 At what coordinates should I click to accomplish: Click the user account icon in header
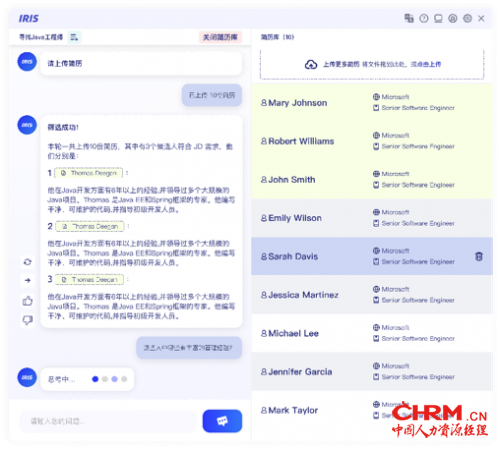click(453, 18)
